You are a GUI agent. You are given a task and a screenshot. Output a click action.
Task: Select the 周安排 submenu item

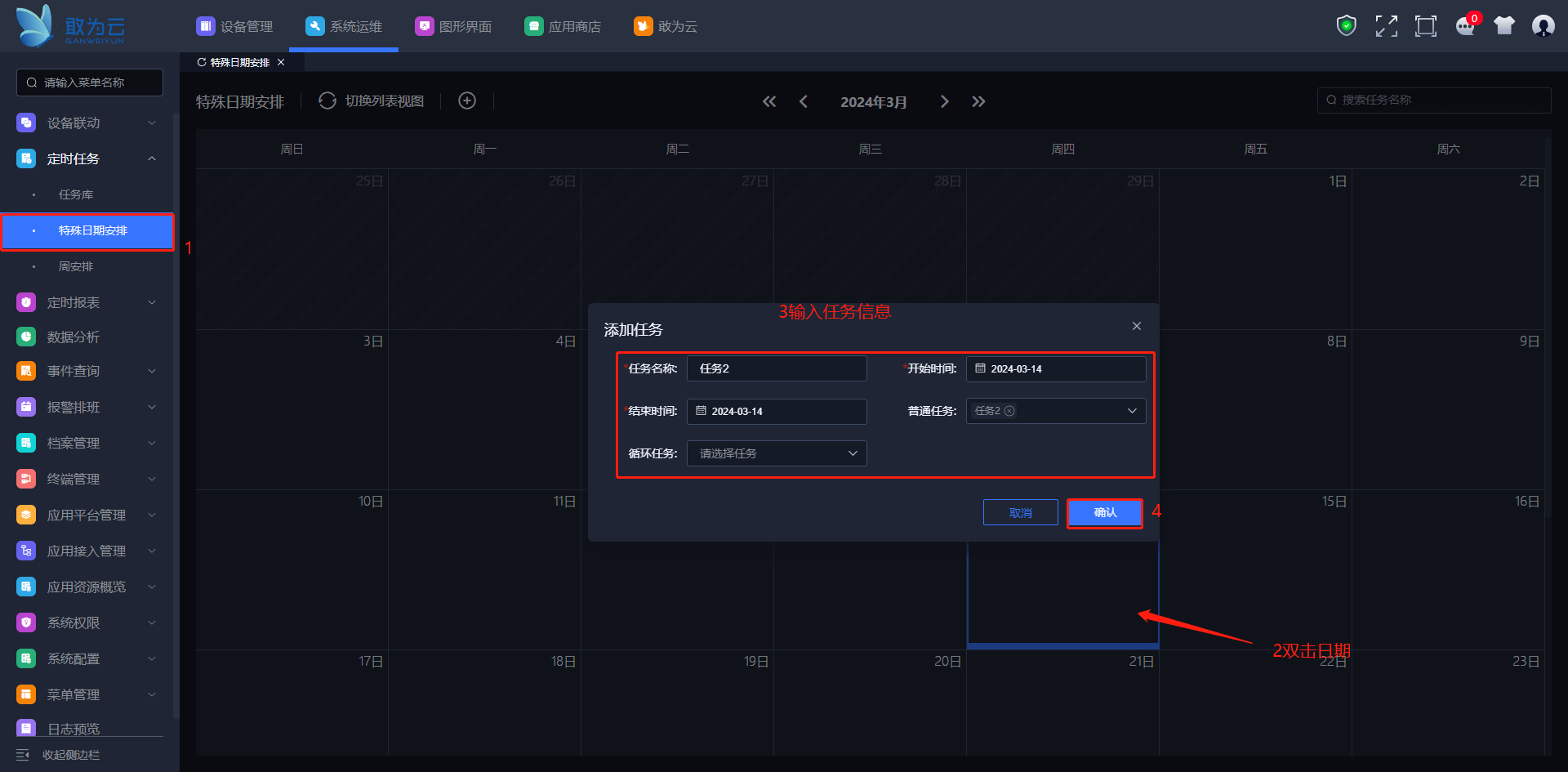76,266
